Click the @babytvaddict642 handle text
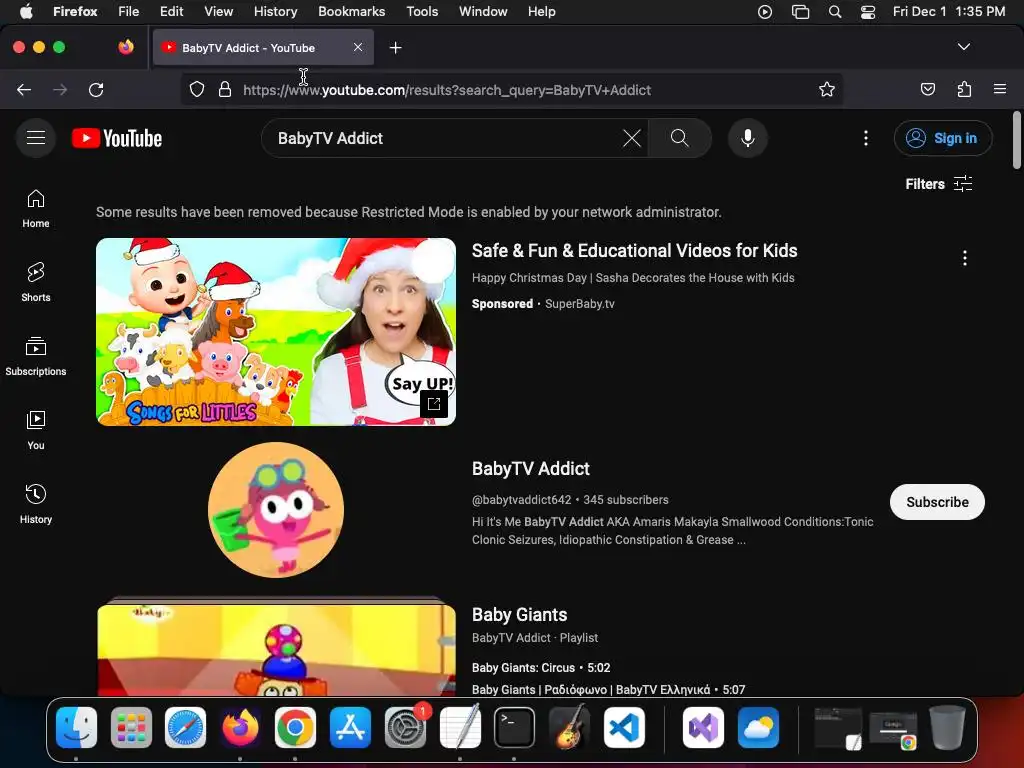Screen dimensions: 1024x768 tap(521, 500)
